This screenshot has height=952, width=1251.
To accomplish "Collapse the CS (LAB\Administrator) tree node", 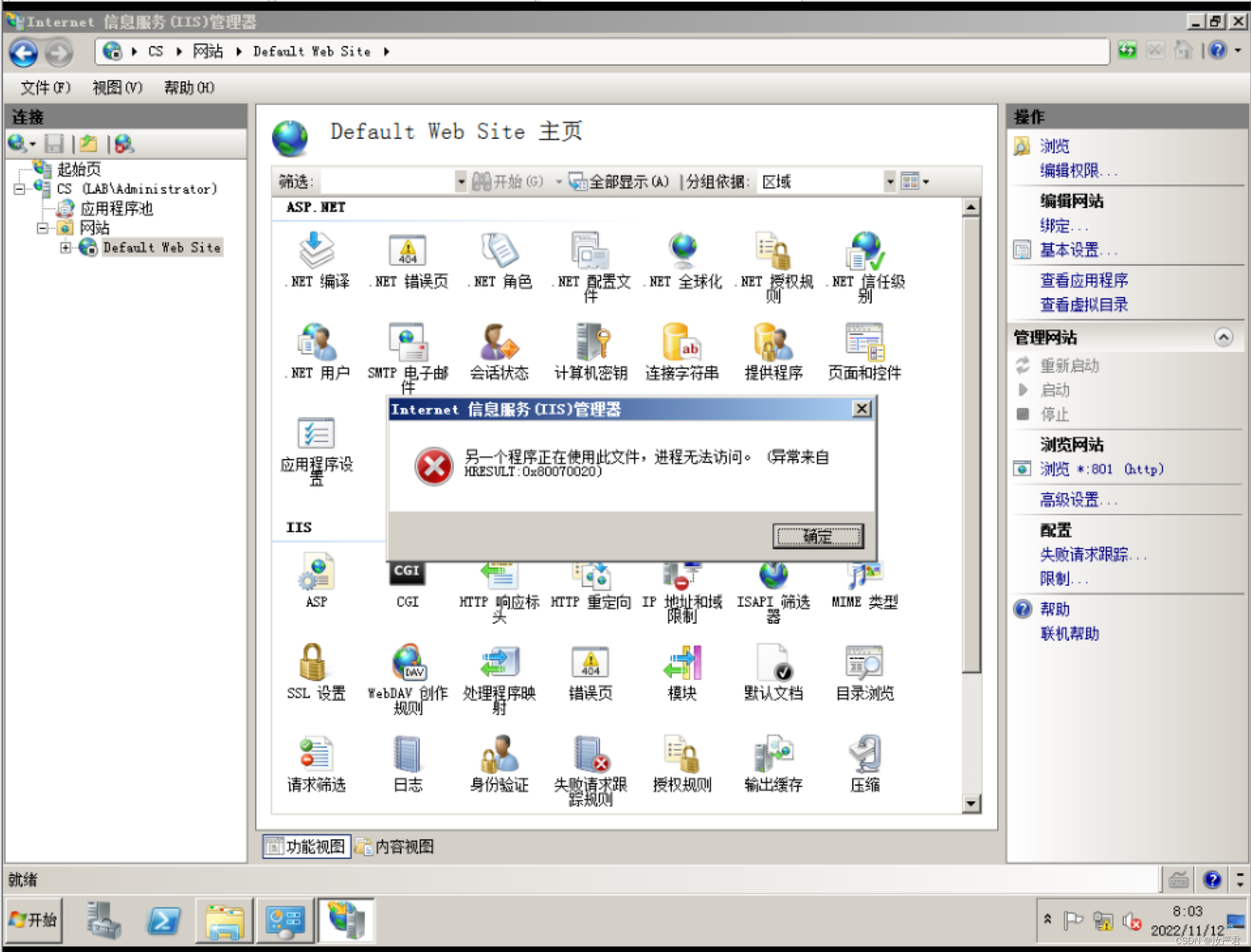I will click(x=20, y=189).
